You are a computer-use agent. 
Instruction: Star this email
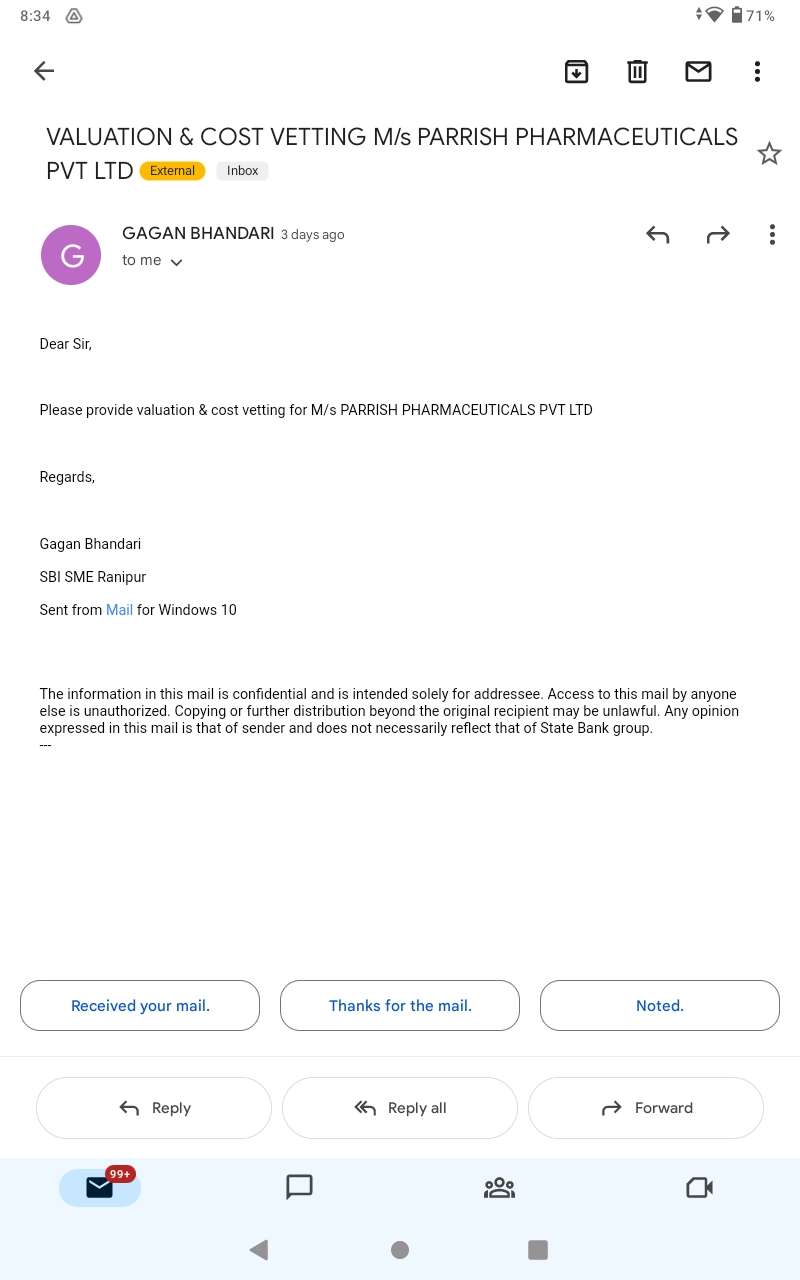click(x=768, y=154)
